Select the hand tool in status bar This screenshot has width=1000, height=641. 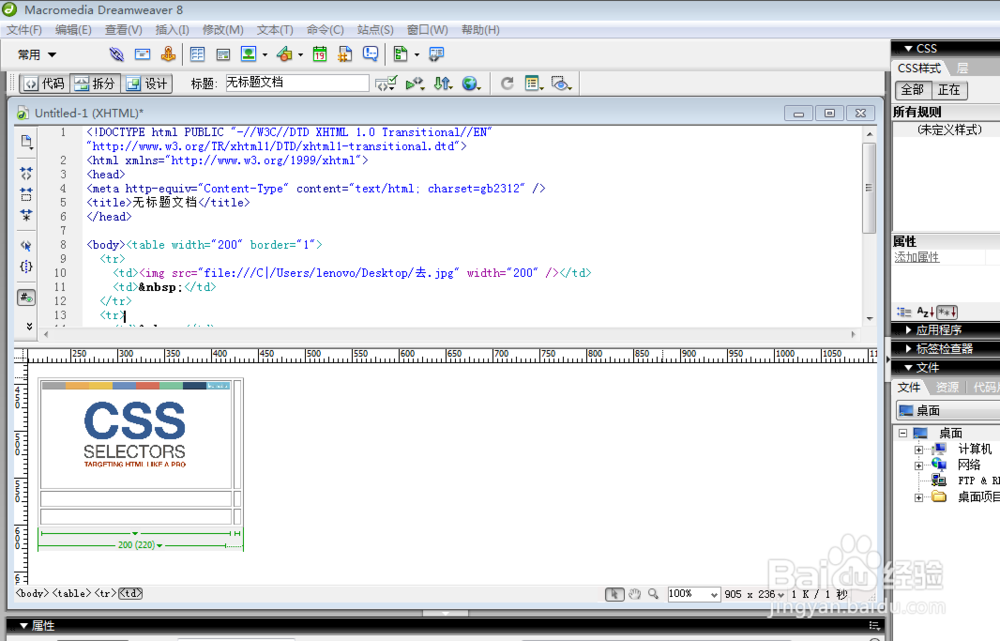tap(635, 594)
